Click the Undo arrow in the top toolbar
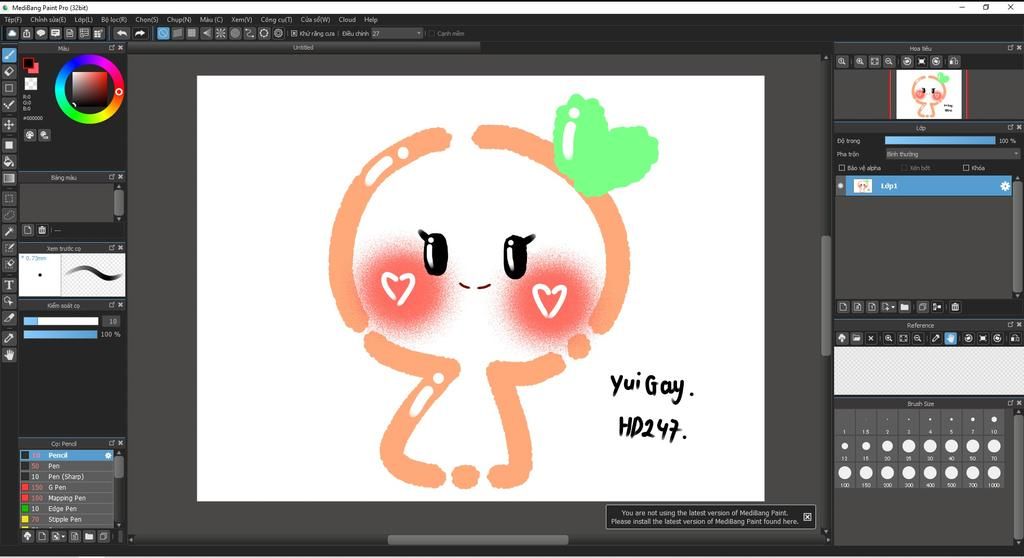The image size is (1024, 558). [121, 33]
